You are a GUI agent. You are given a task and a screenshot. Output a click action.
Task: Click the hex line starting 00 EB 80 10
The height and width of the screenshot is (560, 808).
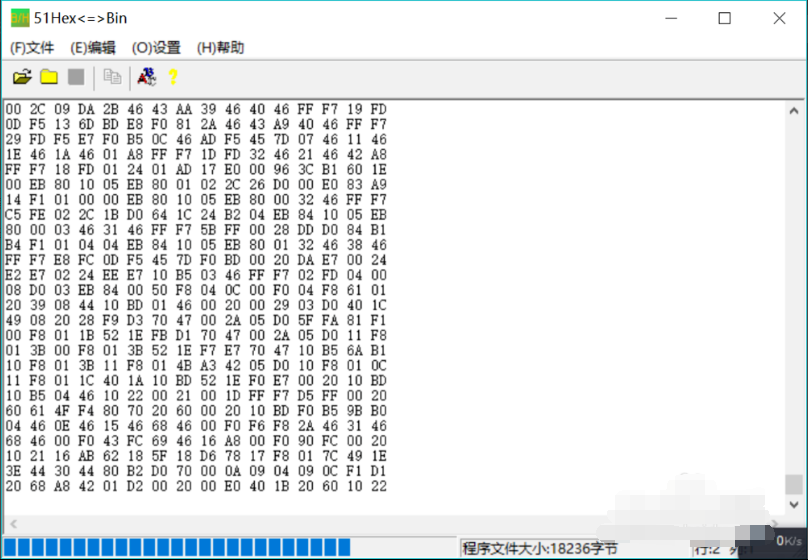click(196, 184)
